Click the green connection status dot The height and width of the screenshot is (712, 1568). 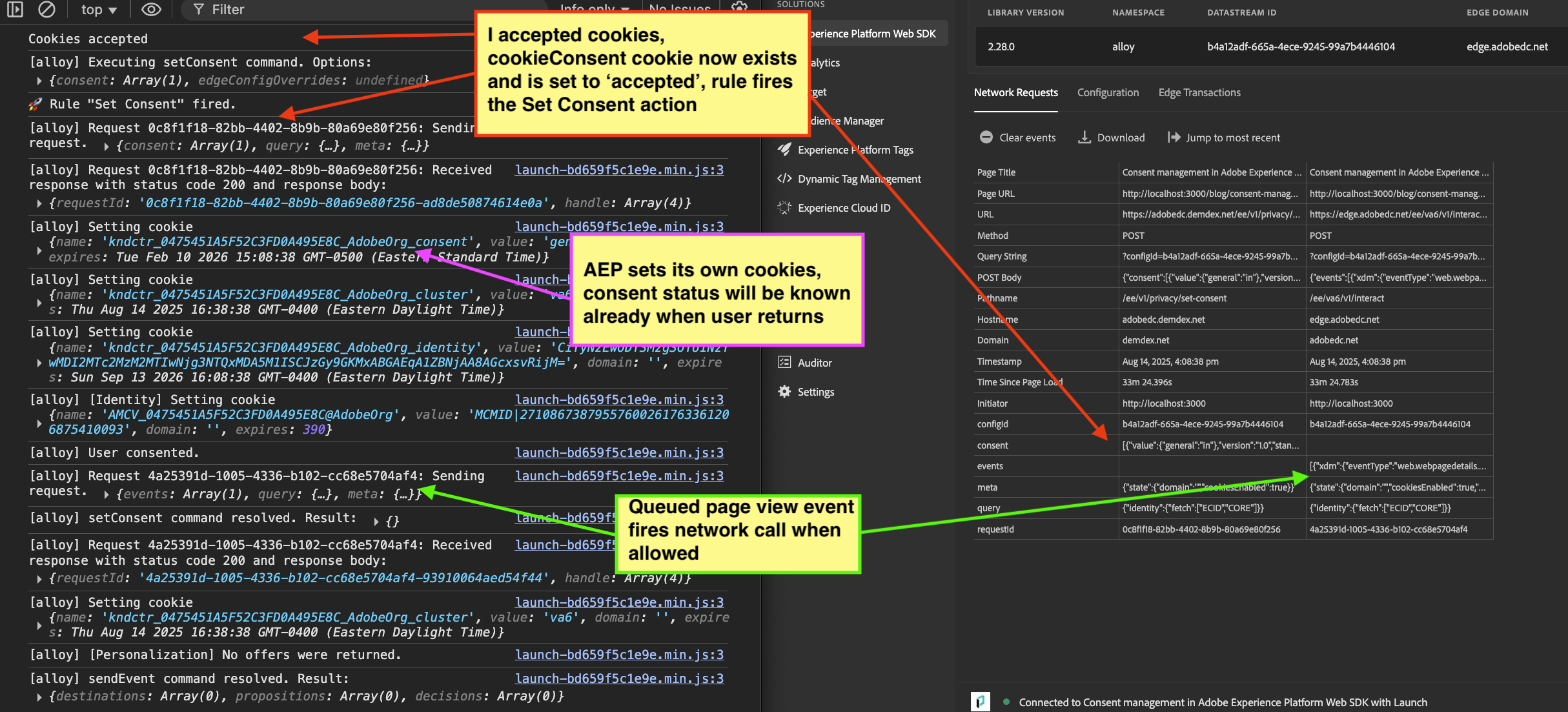pyautogui.click(x=1006, y=702)
